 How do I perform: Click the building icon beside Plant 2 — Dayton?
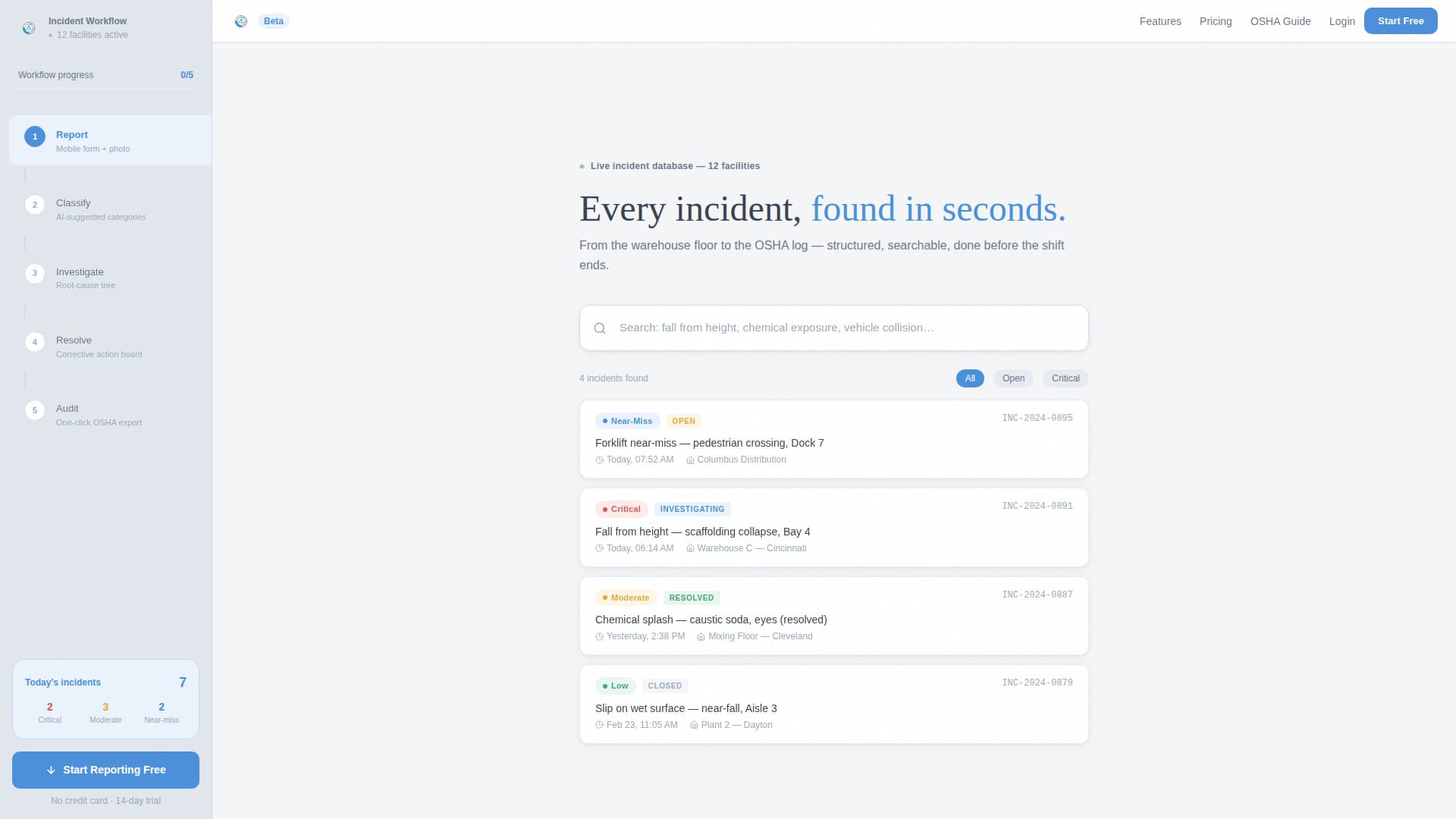pos(694,726)
